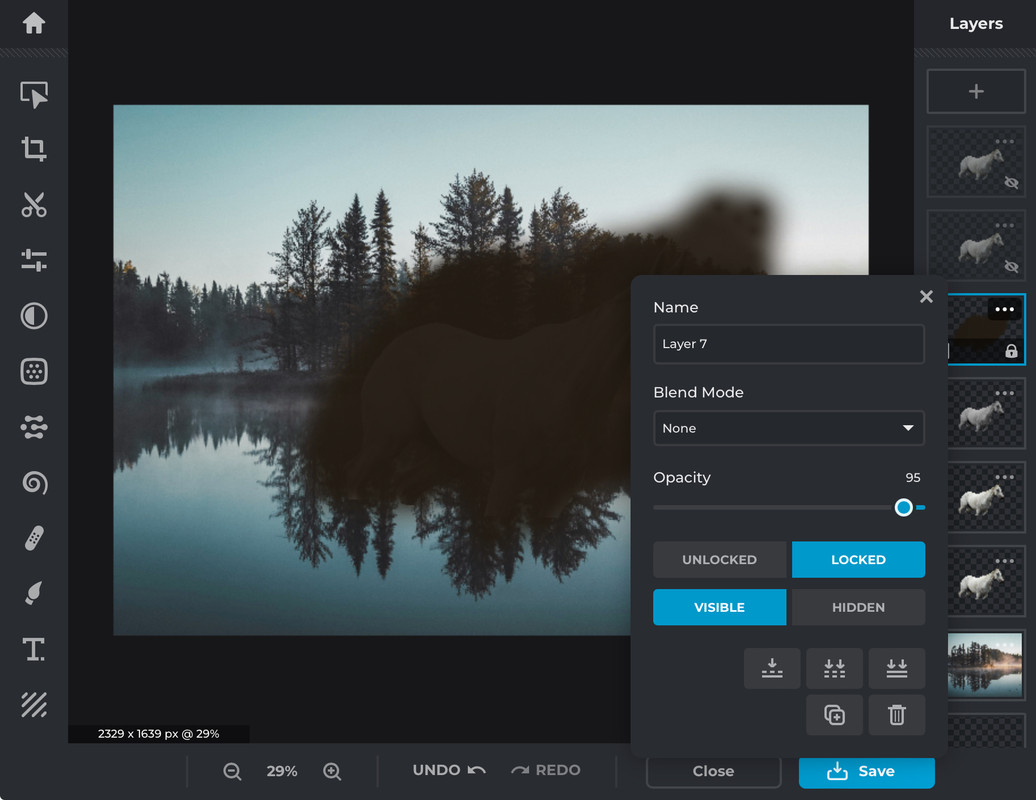The width and height of the screenshot is (1036, 800).
Task: Select the spiral Retouch tool
Action: (34, 483)
